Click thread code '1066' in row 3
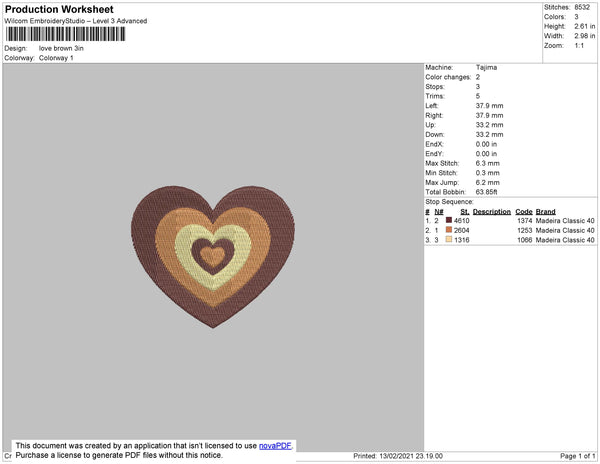The width and height of the screenshot is (600, 464). [x=525, y=240]
